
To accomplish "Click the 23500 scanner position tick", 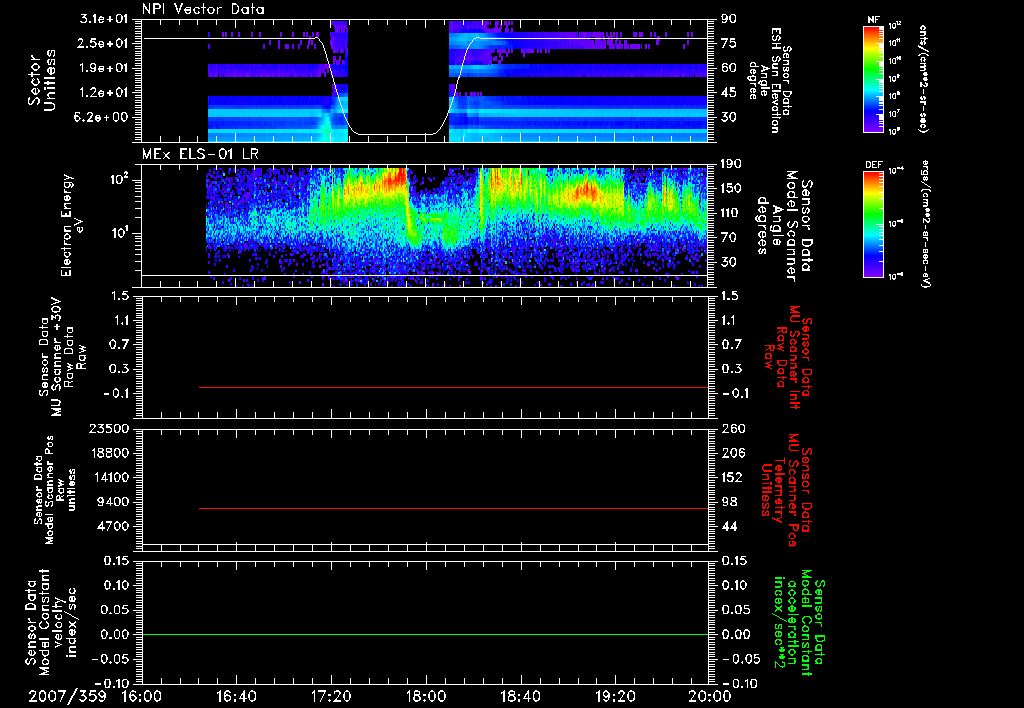I will 110,428.
